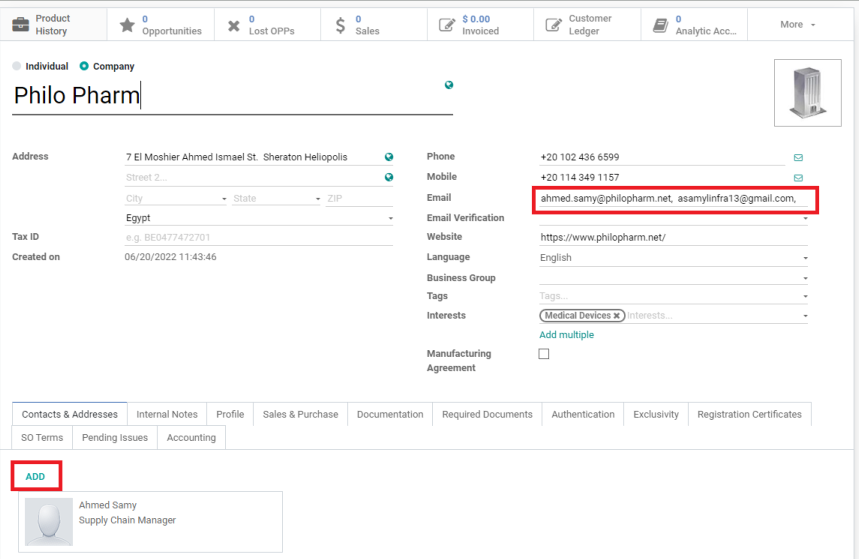Click the Mobile number field
The width and height of the screenshot is (859, 559).
(x=662, y=178)
